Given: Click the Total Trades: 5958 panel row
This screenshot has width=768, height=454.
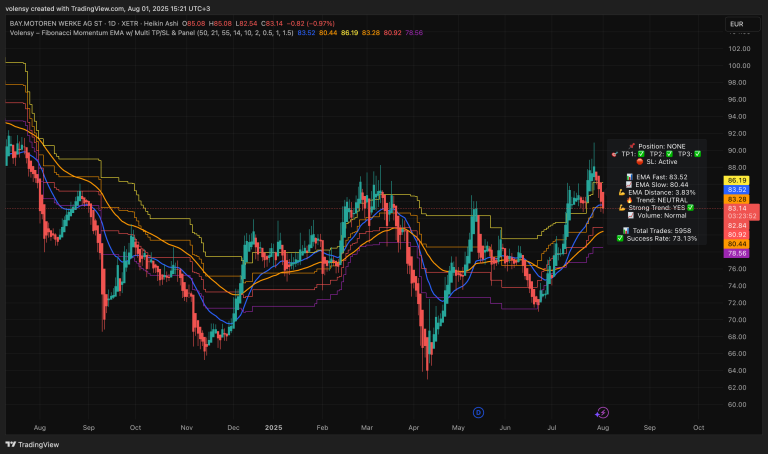Looking at the screenshot, I should [x=657, y=231].
